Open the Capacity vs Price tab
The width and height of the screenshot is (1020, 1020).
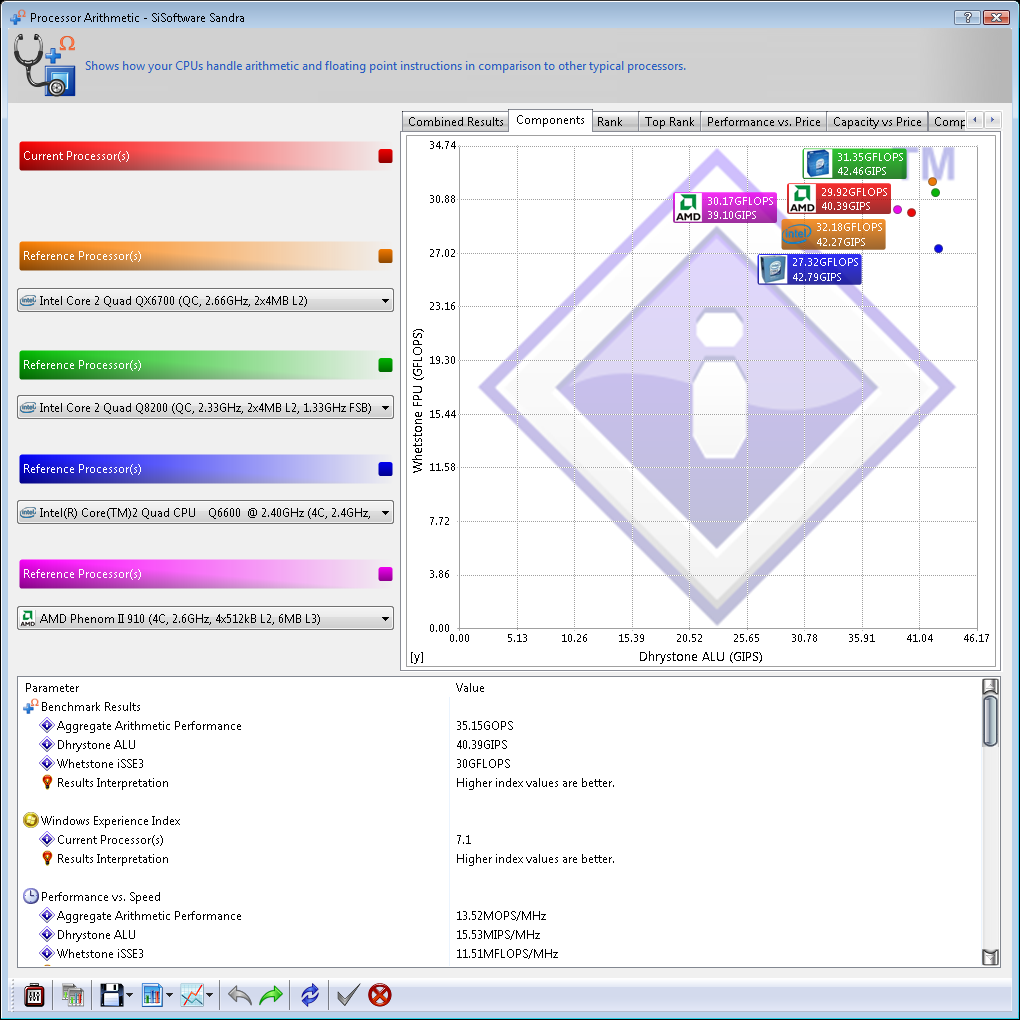pos(877,122)
